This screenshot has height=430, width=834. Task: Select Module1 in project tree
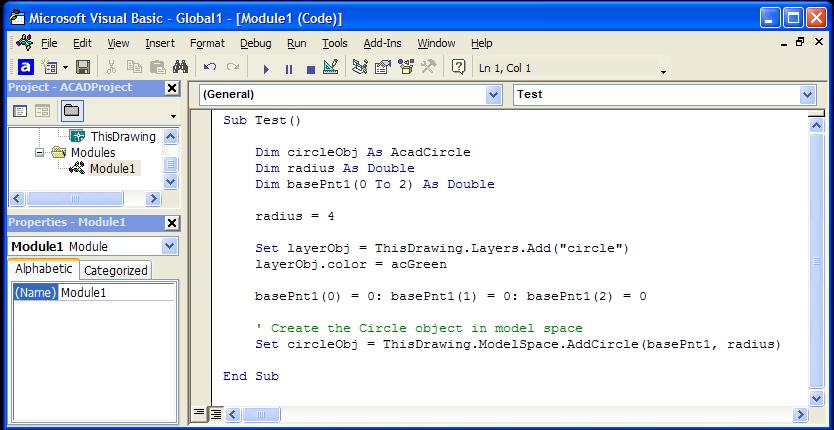tap(112, 169)
